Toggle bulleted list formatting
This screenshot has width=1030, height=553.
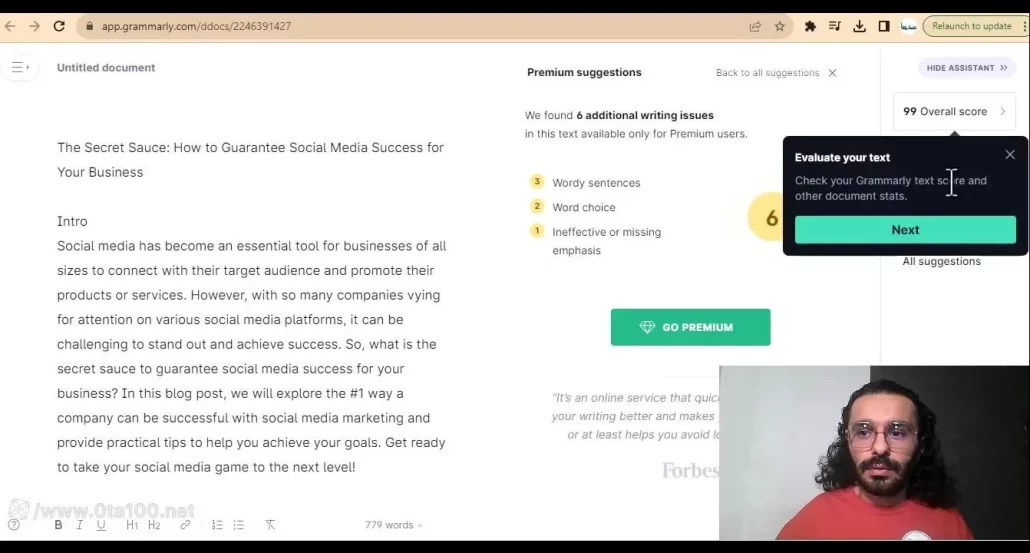tap(238, 525)
